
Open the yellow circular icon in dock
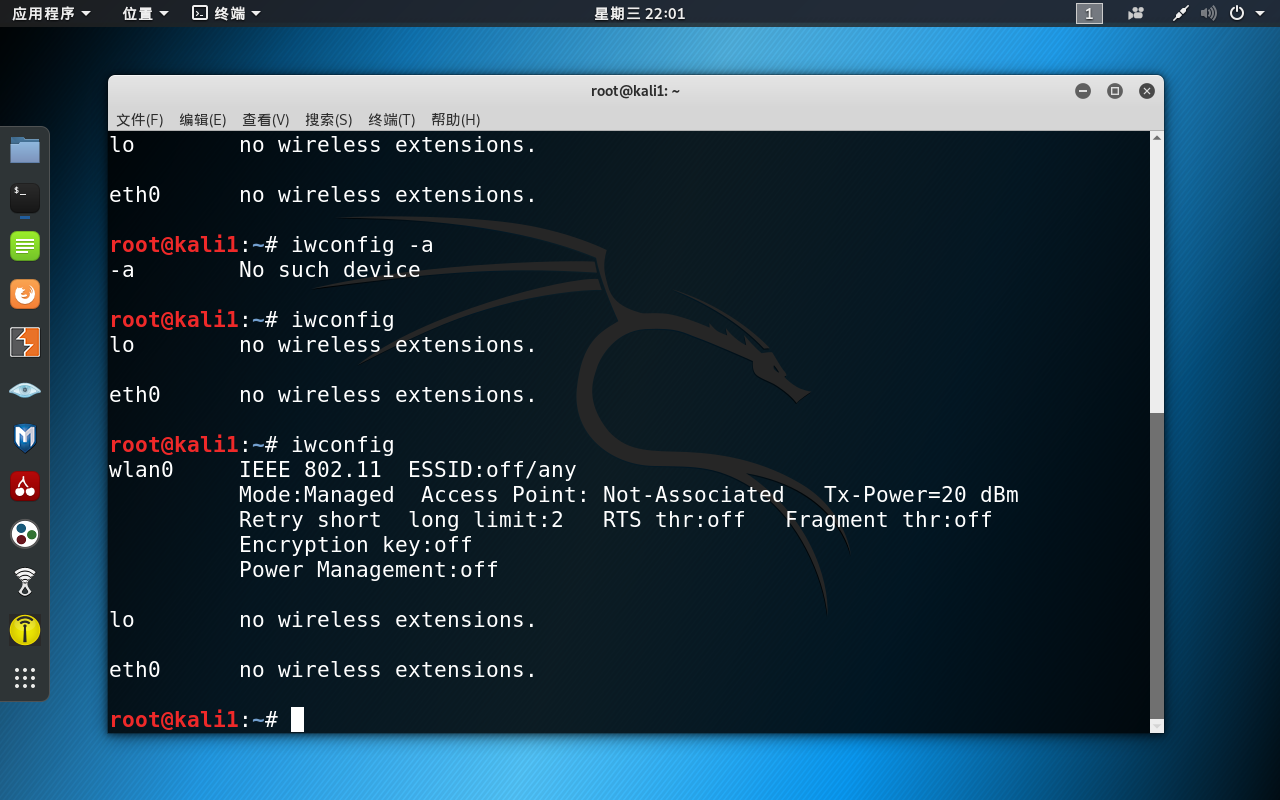point(25,630)
